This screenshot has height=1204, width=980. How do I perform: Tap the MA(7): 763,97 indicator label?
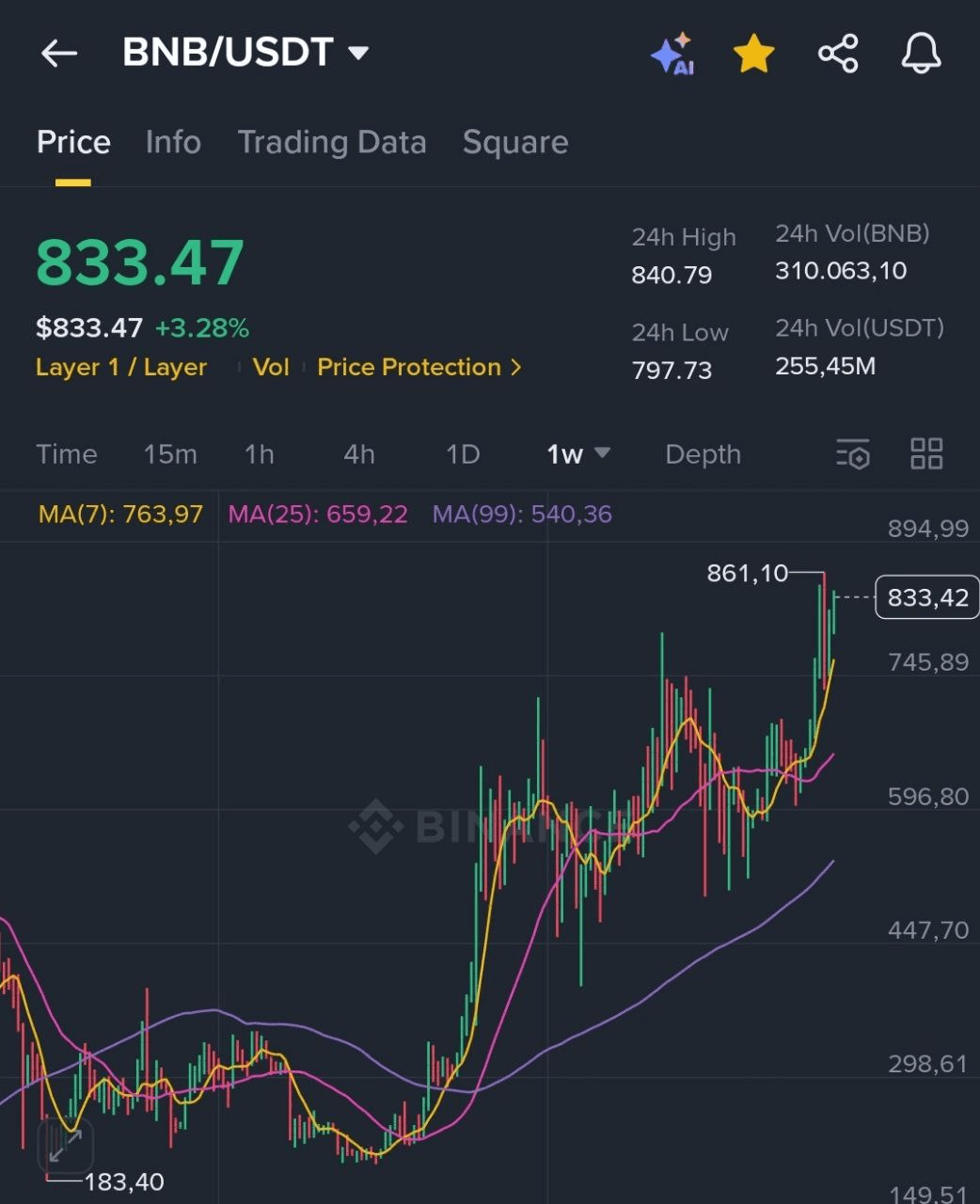[x=120, y=514]
